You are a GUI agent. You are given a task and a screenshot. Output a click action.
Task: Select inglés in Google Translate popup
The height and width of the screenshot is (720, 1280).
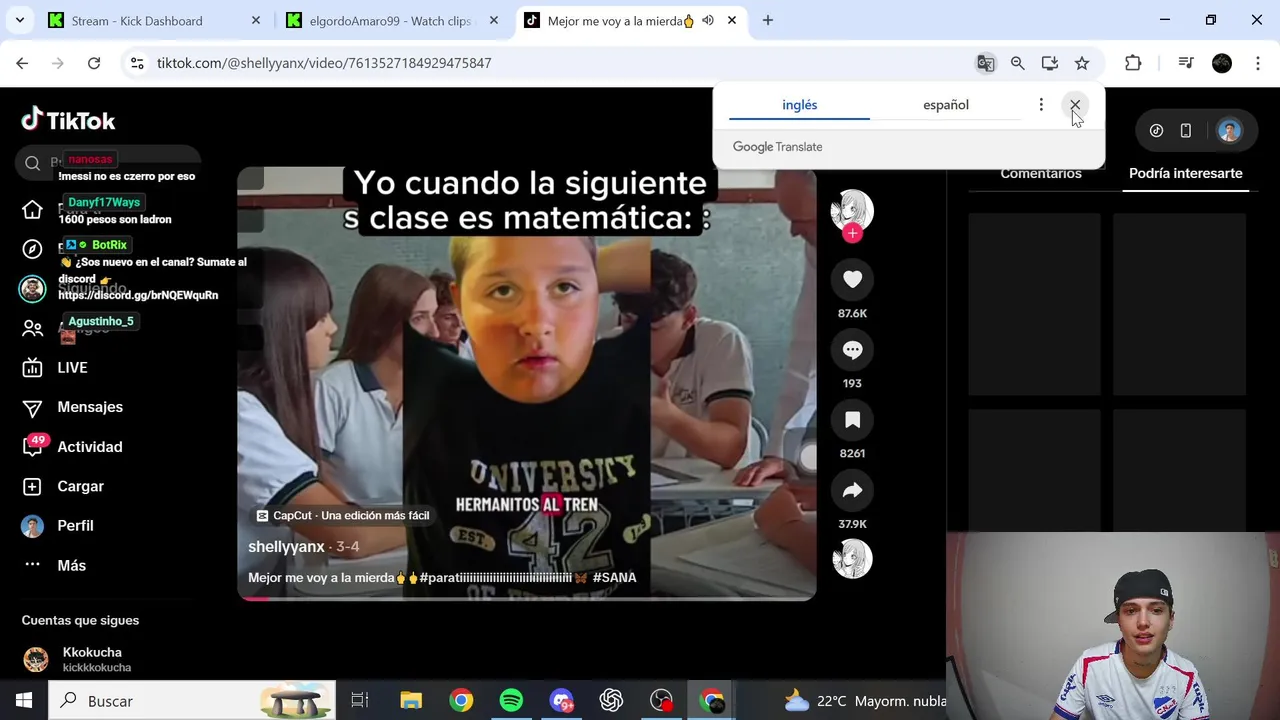coord(800,105)
